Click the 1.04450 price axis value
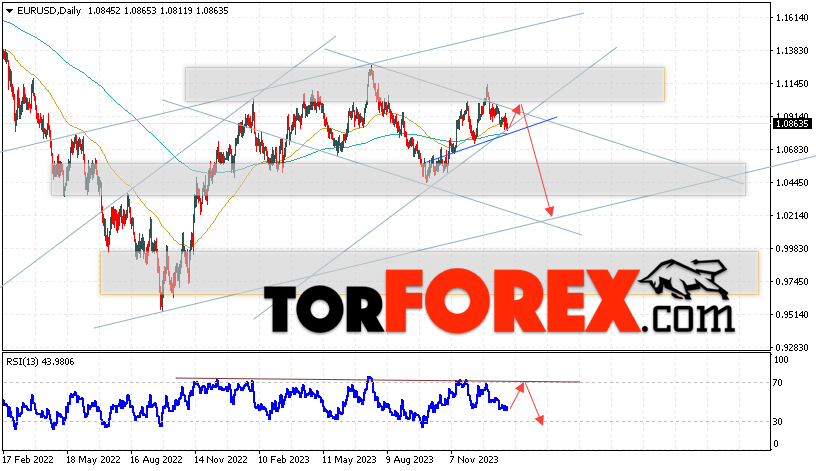 [792, 183]
